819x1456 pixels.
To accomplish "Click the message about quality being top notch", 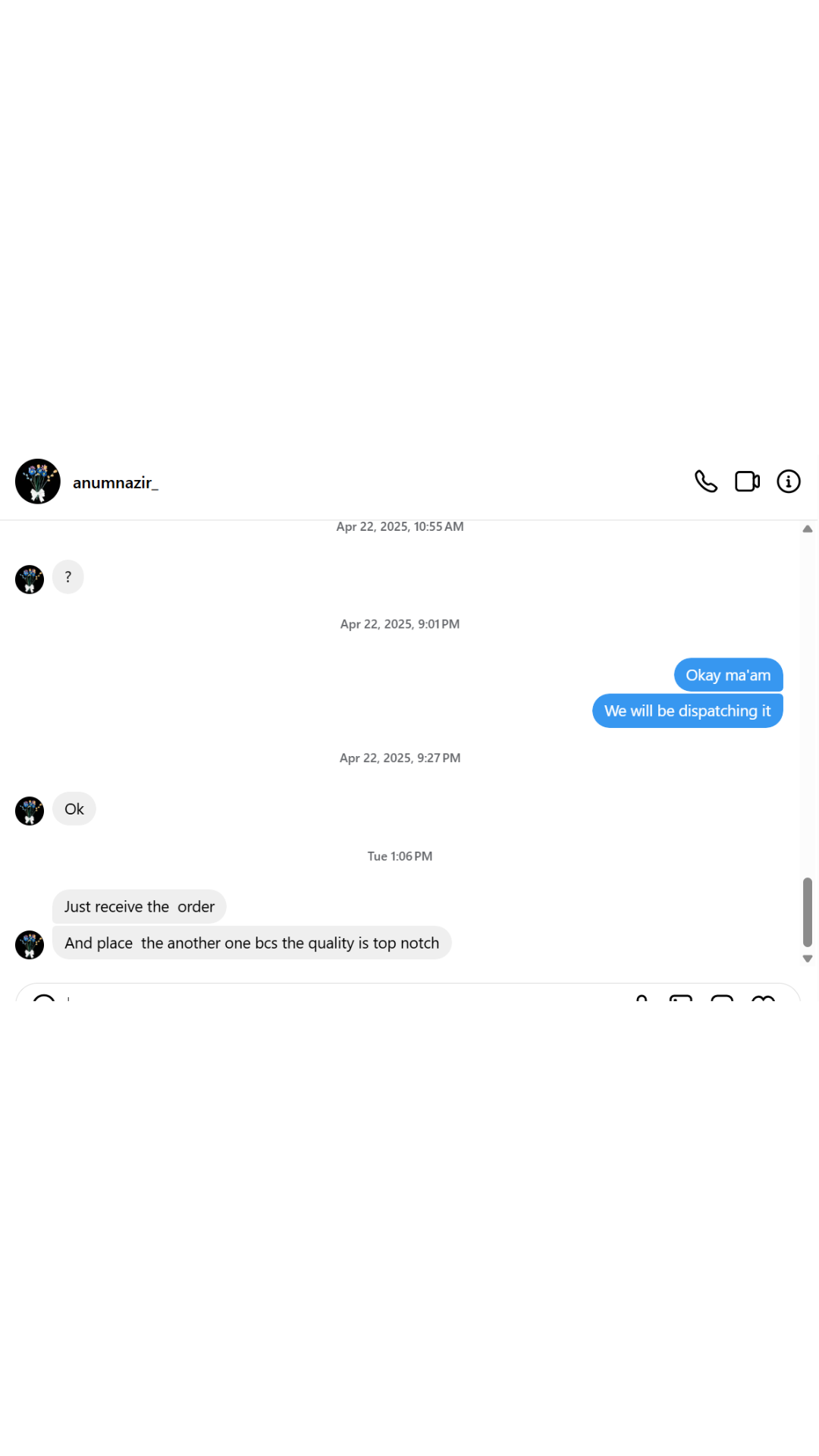I will [x=252, y=943].
